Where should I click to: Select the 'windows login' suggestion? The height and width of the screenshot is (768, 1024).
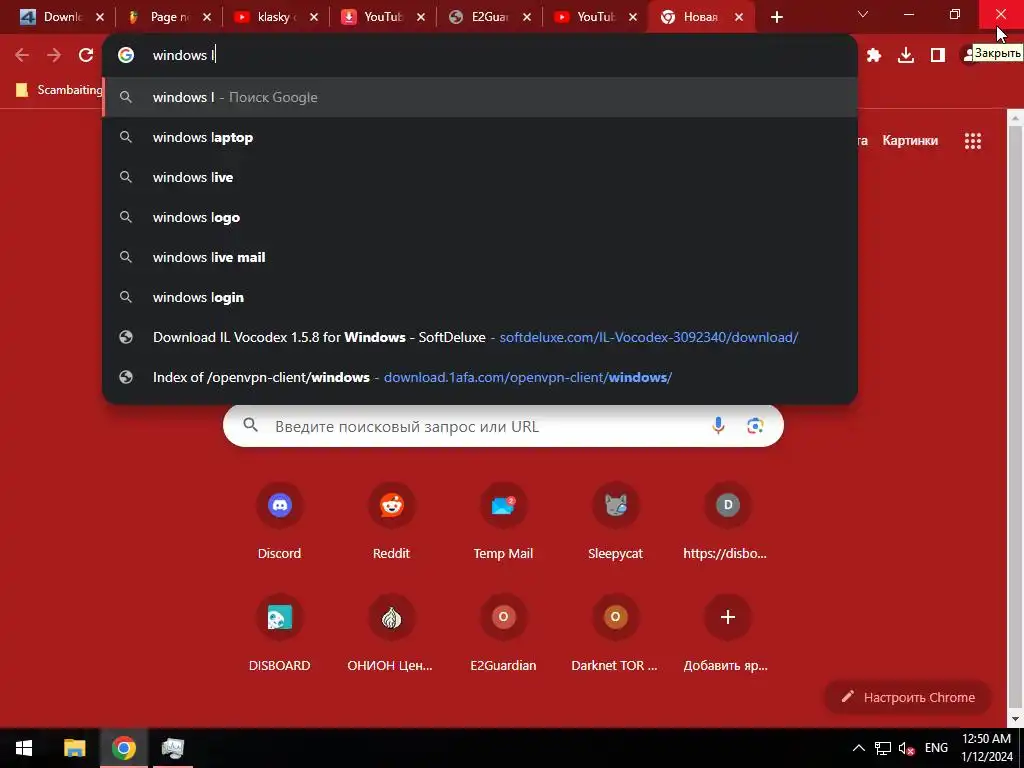pos(480,297)
